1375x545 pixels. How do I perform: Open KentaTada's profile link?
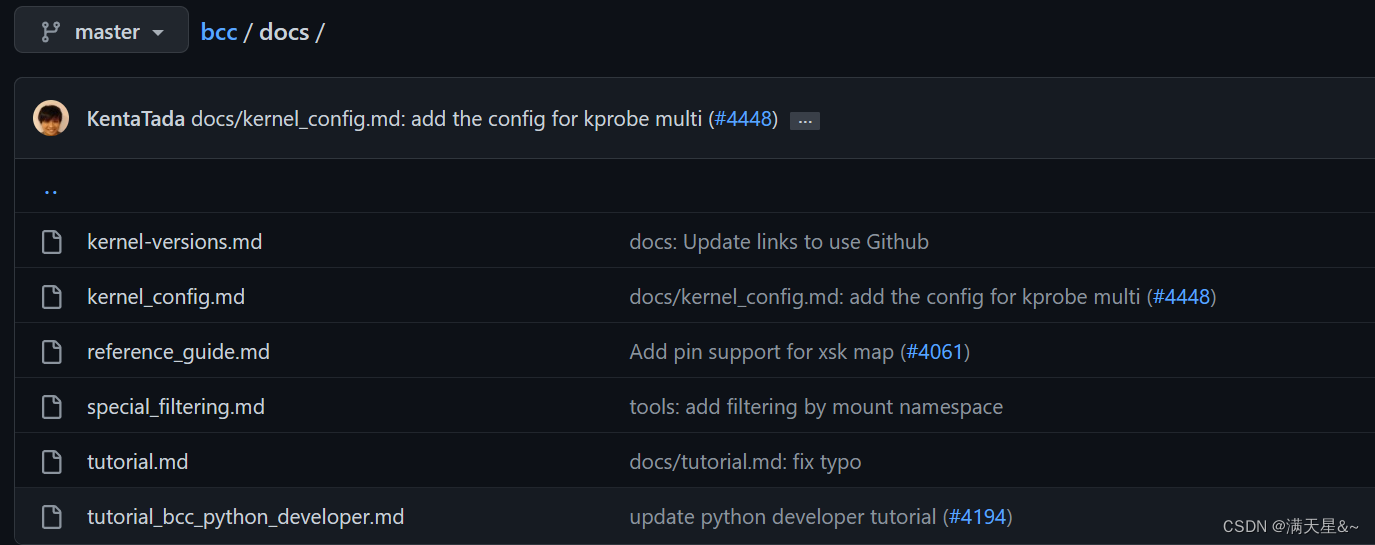[135, 119]
